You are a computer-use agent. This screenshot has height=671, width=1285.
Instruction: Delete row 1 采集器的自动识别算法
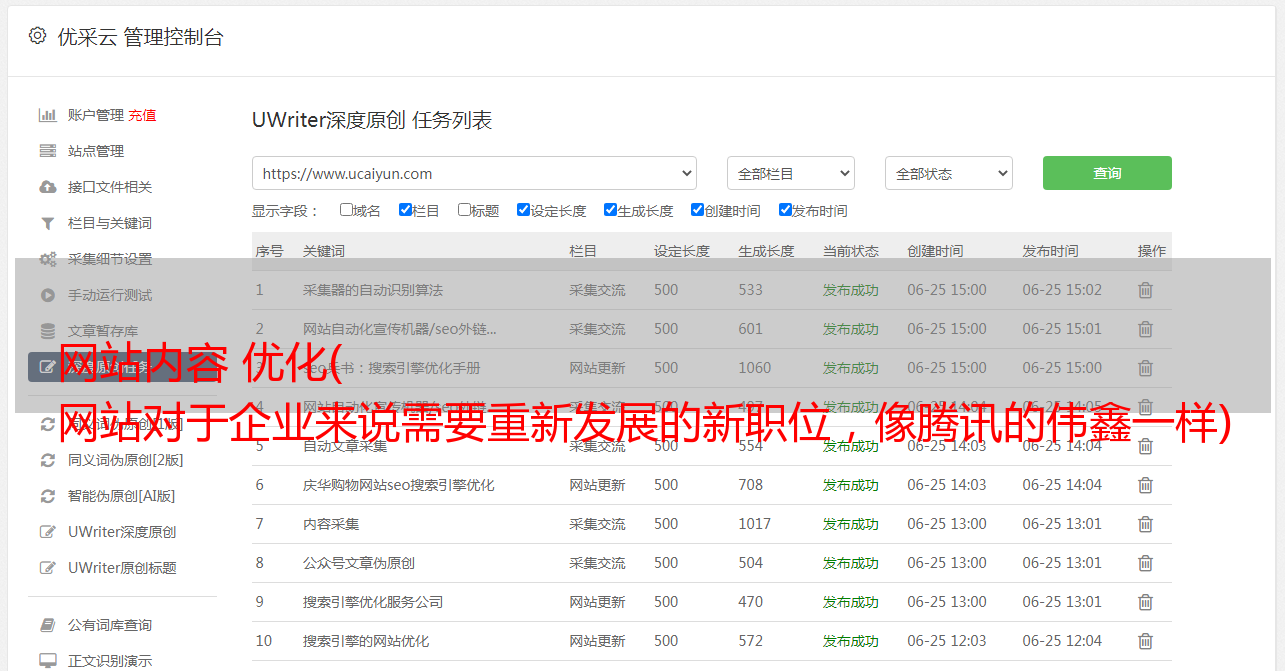[1145, 290]
